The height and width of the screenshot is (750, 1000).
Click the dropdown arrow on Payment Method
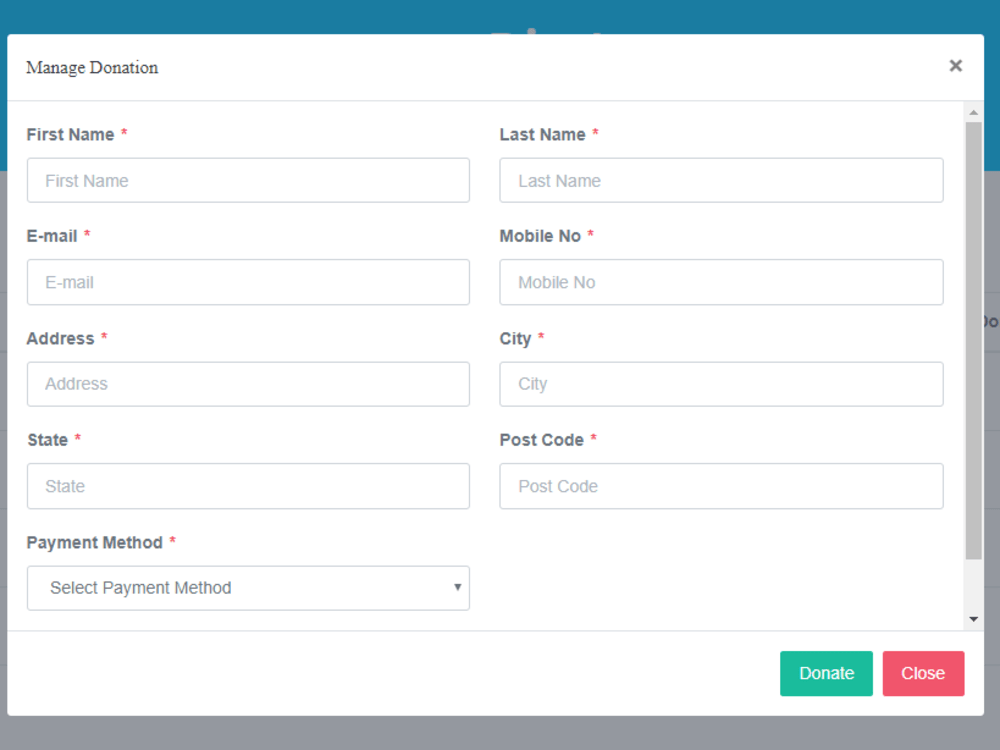click(458, 588)
